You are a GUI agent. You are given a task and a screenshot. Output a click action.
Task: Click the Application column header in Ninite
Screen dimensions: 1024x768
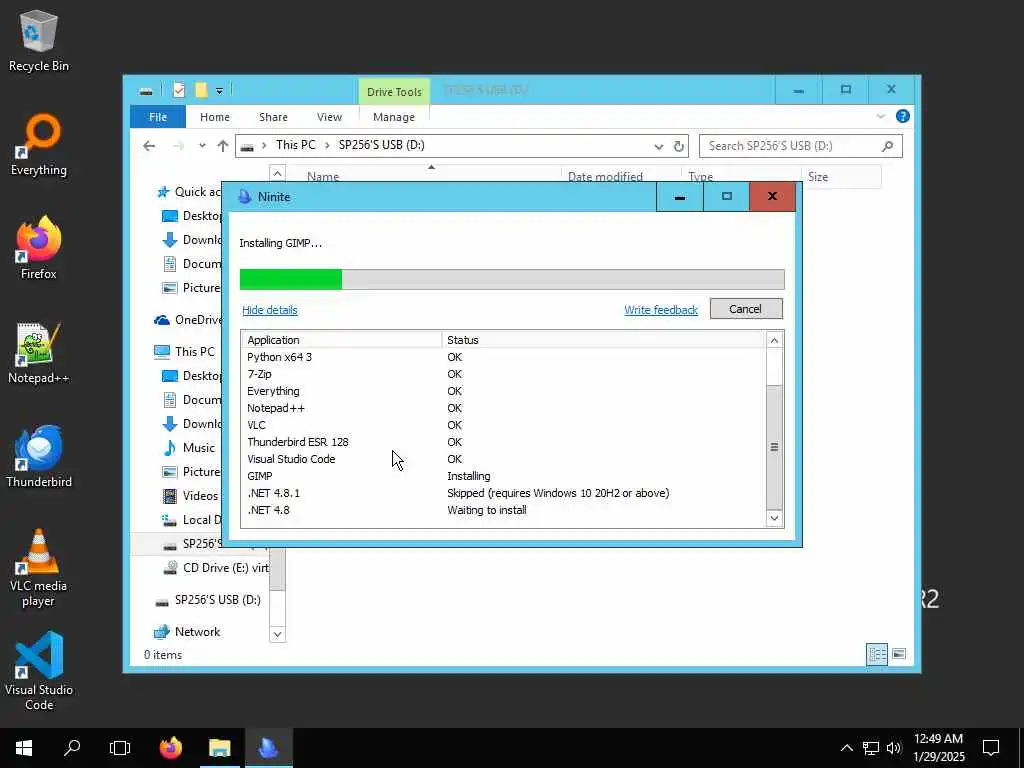pyautogui.click(x=342, y=340)
